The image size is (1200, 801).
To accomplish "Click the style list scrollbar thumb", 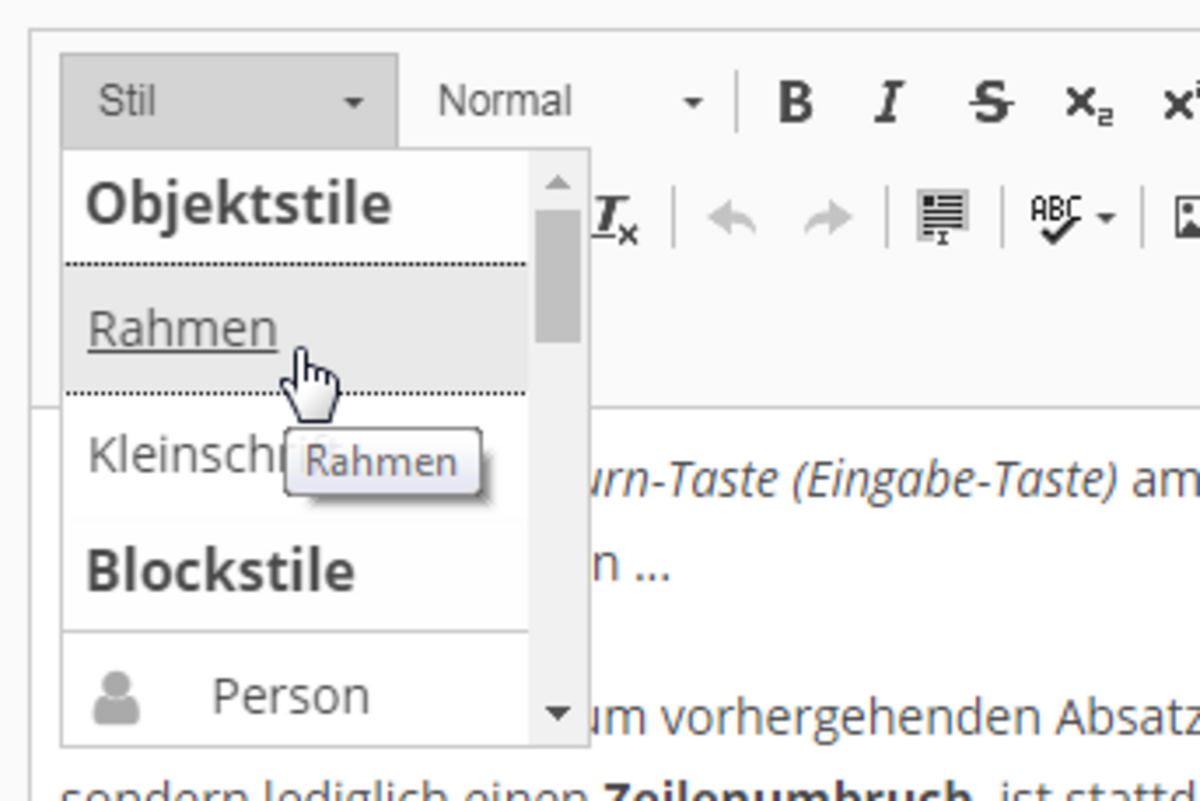I will coord(558,276).
